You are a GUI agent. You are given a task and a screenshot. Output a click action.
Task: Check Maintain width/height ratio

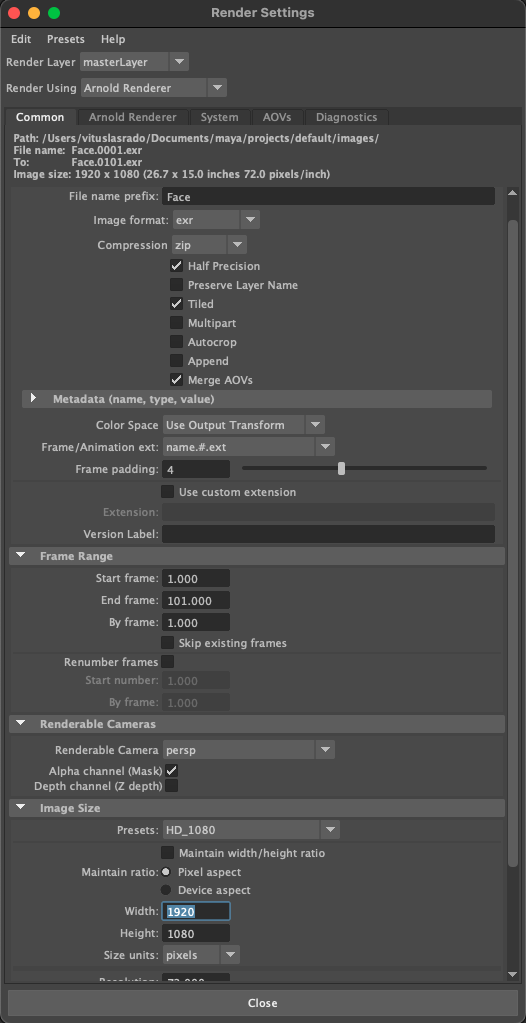(168, 853)
